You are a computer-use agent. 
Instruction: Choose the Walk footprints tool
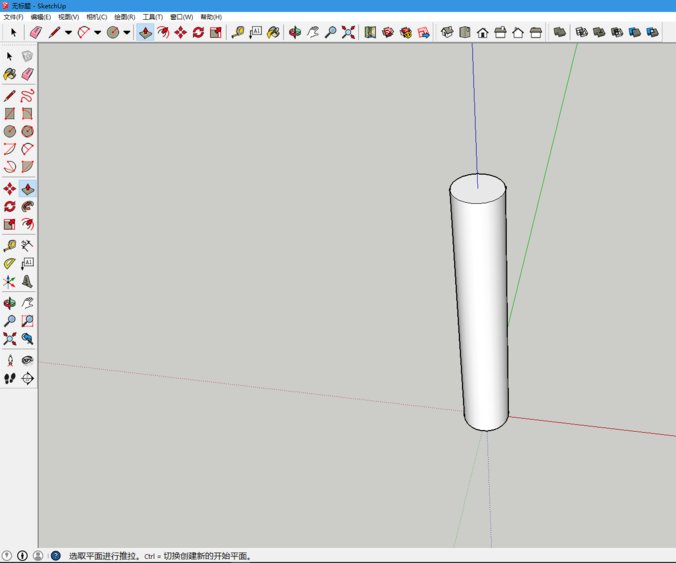9,378
